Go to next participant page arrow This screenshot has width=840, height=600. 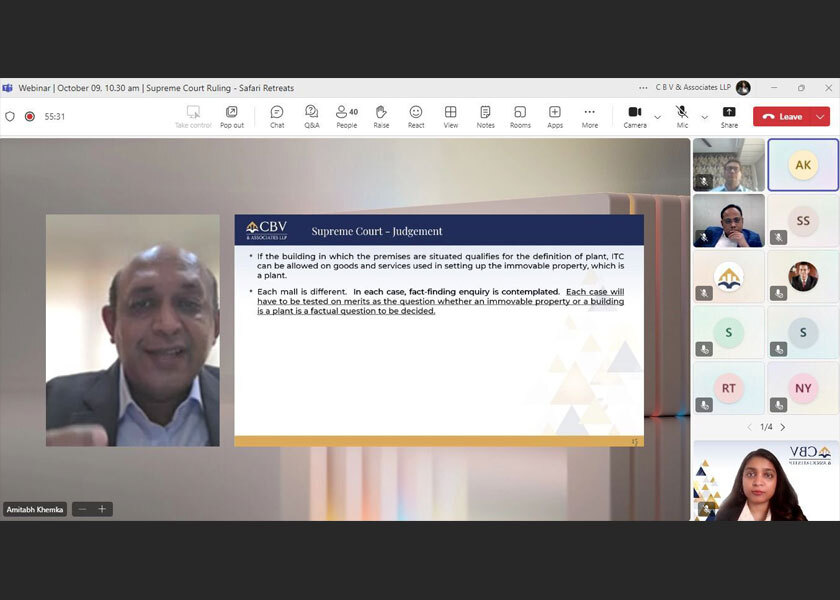(783, 427)
